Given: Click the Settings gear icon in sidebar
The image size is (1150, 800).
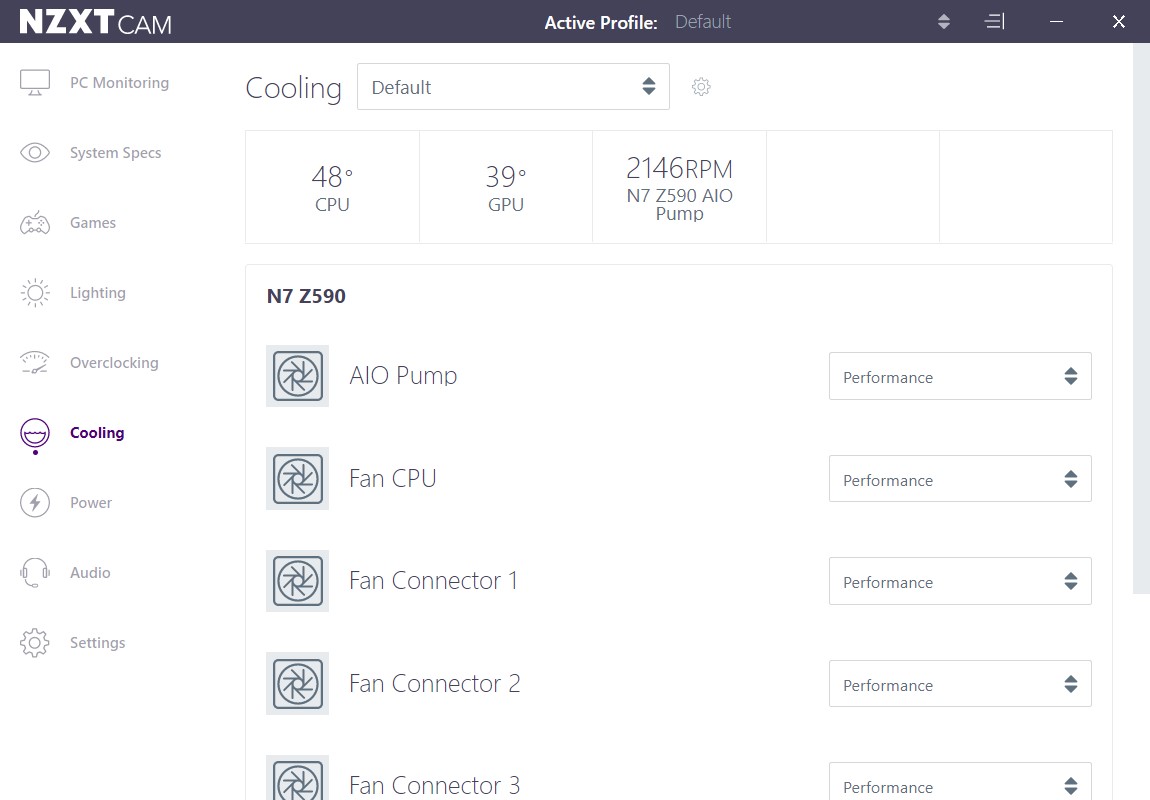Looking at the screenshot, I should (x=34, y=643).
